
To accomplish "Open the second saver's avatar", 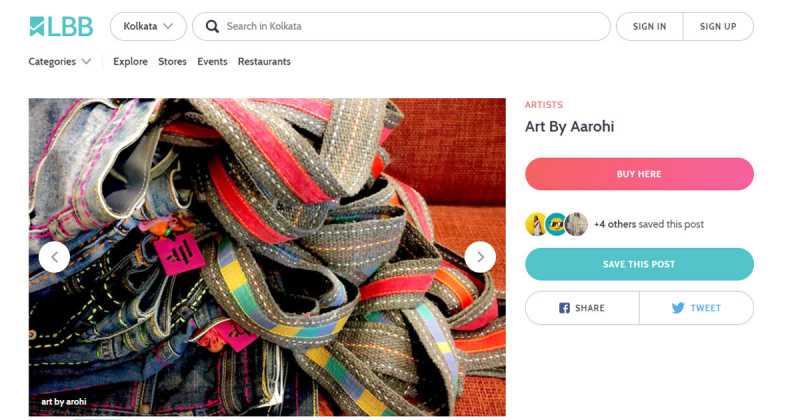I will coord(556,224).
